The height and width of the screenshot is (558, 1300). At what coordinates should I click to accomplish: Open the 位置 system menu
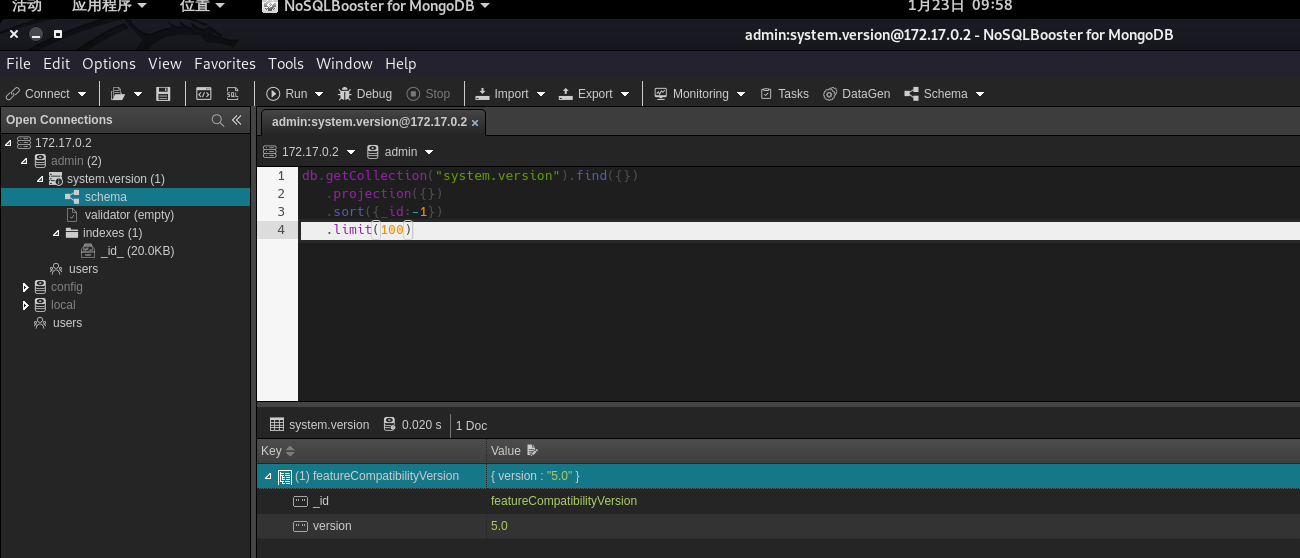click(201, 6)
